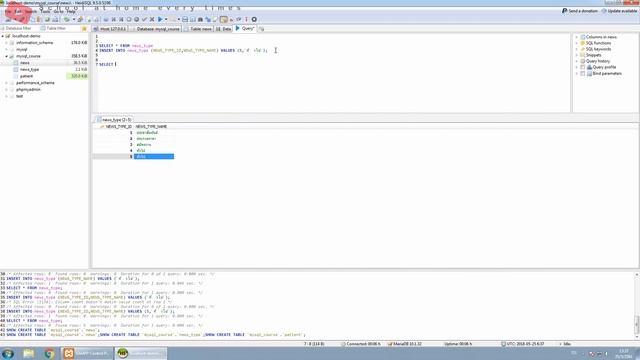This screenshot has height=360, width=640.
Task: Collapse the mysql_course database node
Action: click(7, 56)
